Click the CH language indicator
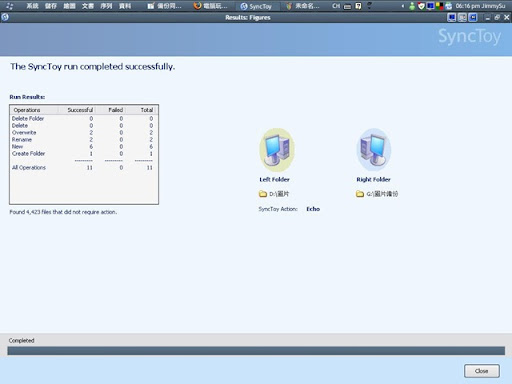The height and width of the screenshot is (384, 512). point(336,6)
